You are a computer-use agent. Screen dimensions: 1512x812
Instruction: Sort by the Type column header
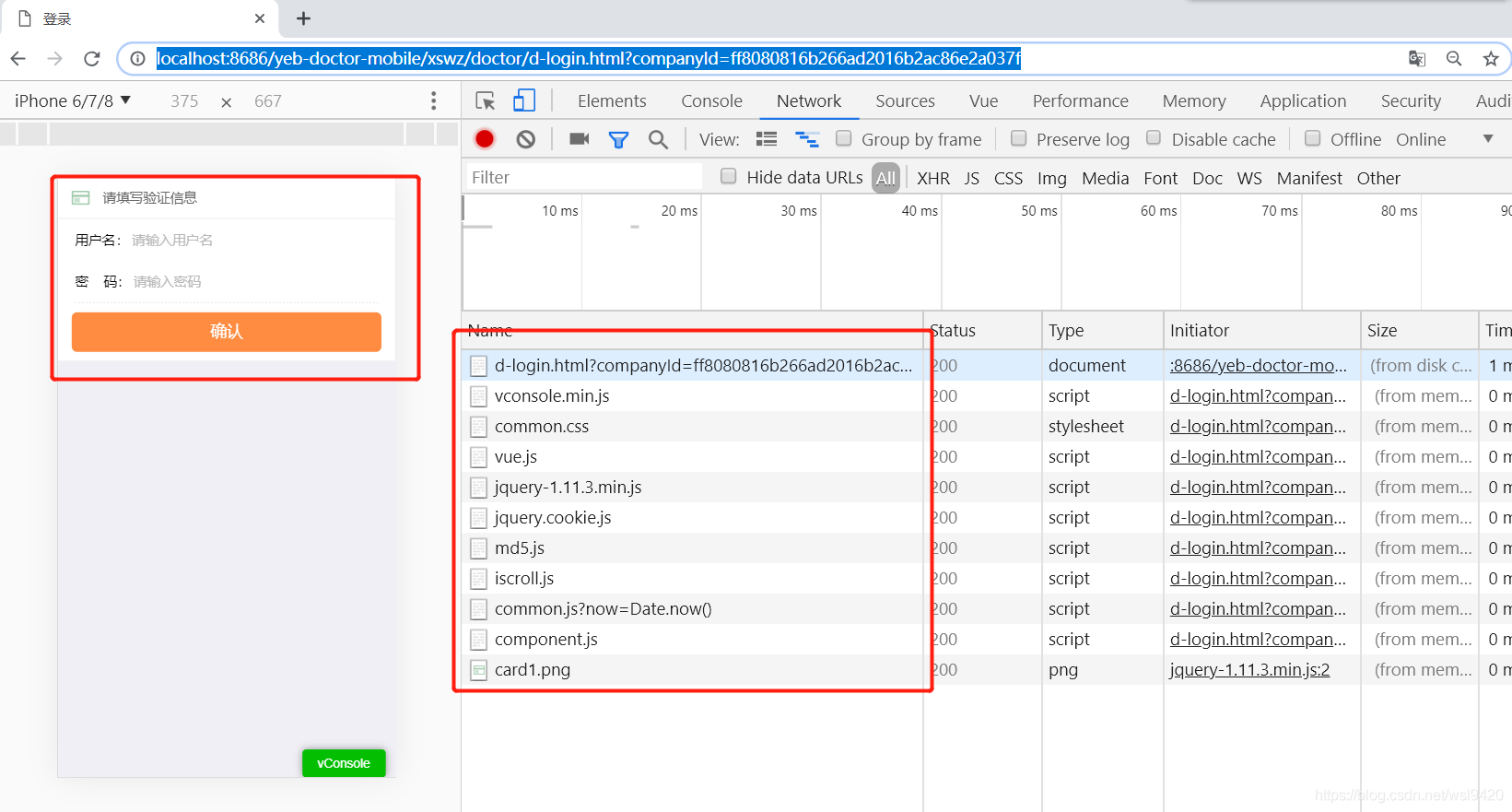point(1102,330)
